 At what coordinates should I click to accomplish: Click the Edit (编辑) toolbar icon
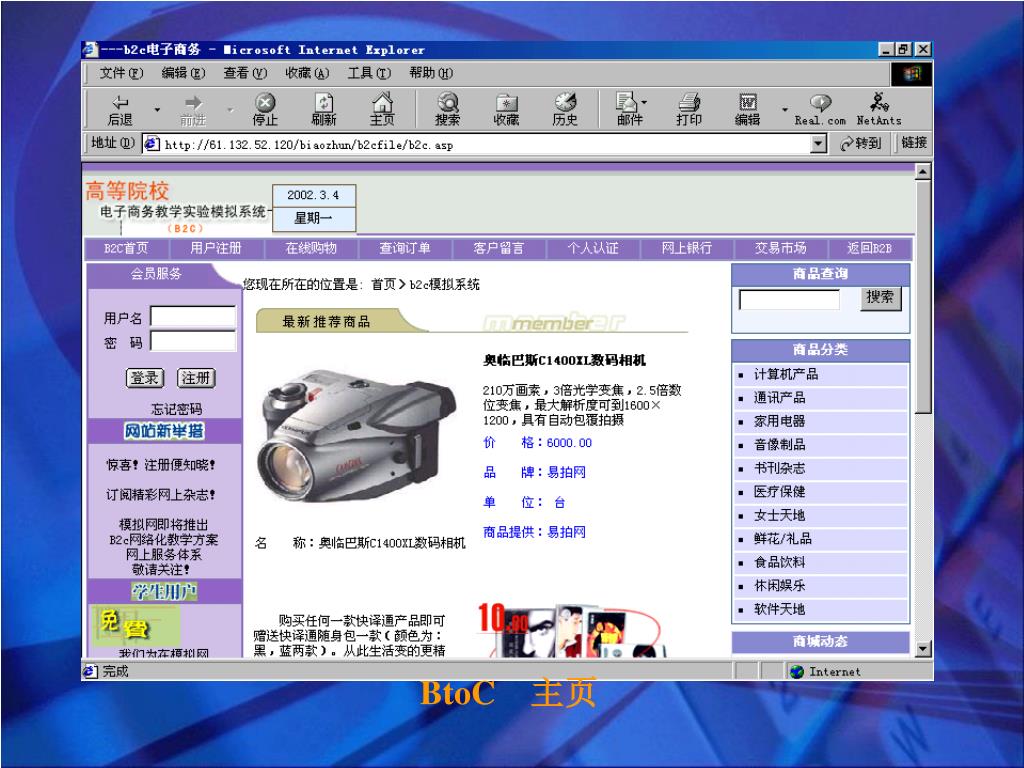(748, 110)
